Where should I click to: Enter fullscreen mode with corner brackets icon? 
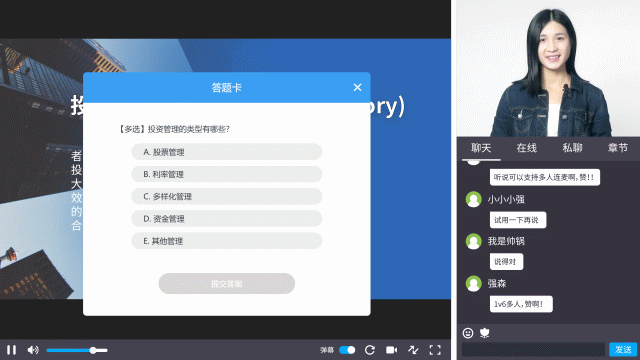pos(435,350)
